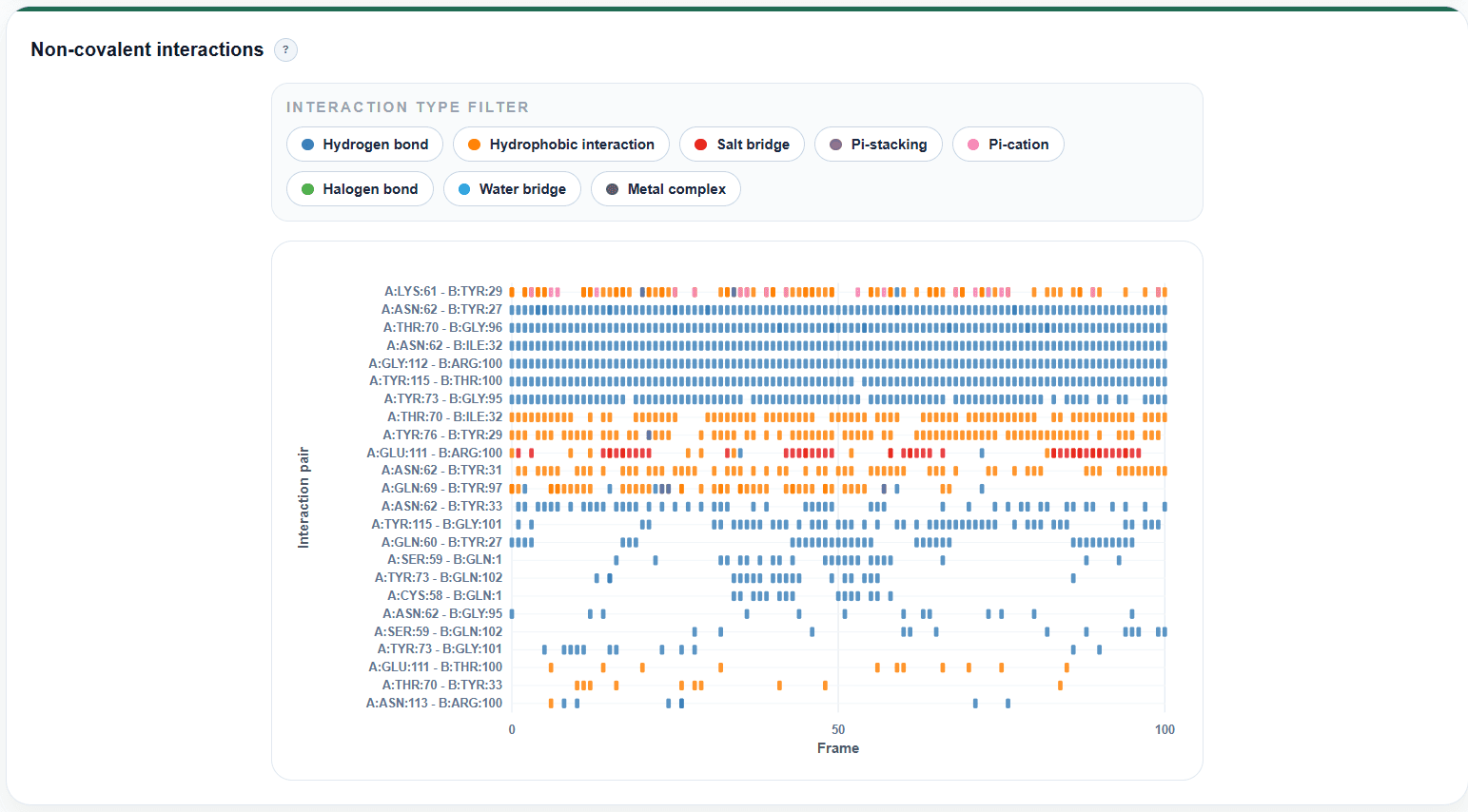Select row label A:SER:59 - B:GLN:1
This screenshot has height=812, width=1468.
tap(444, 560)
